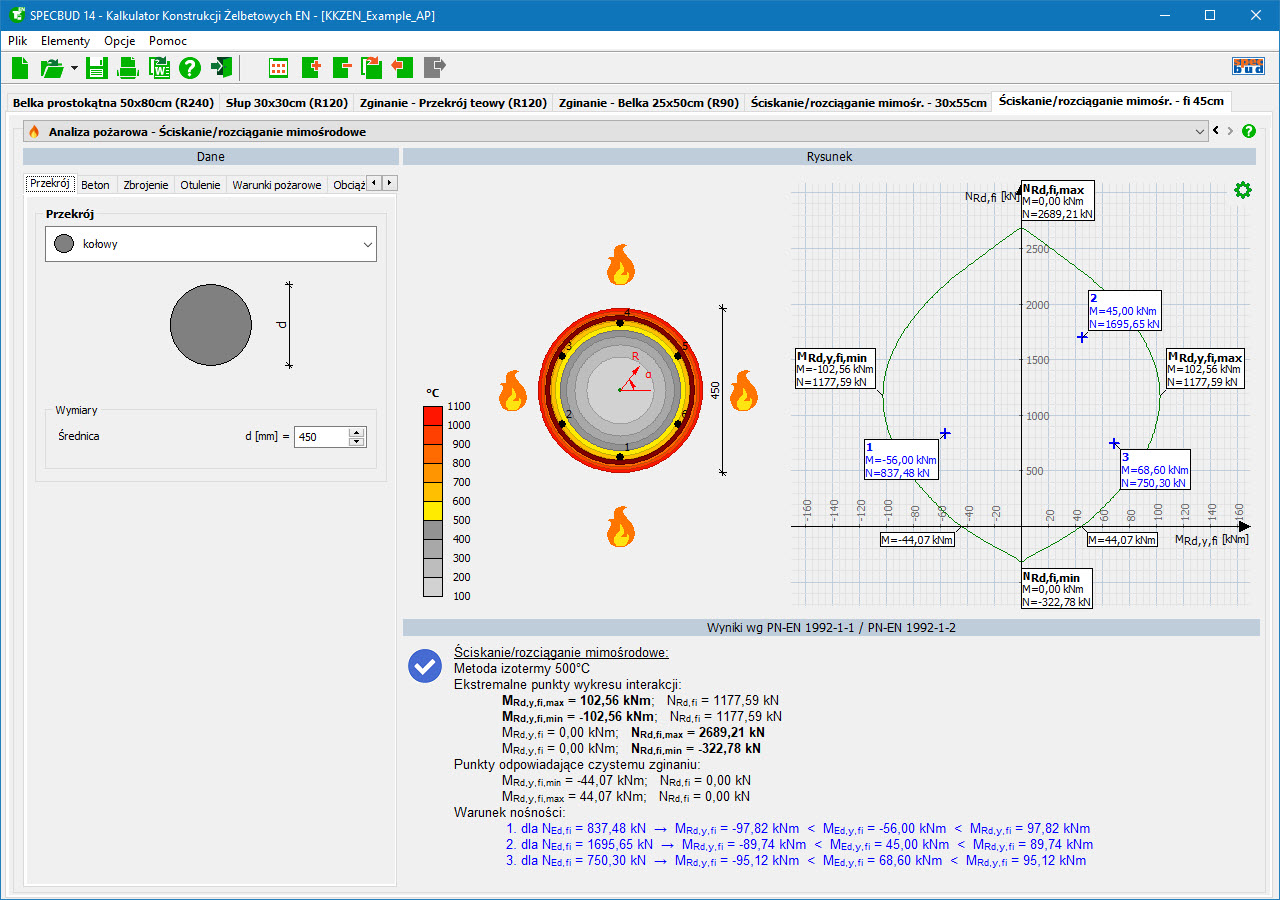This screenshot has height=900, width=1280.
Task: Open the cross-section shape dropdown "kołowy"
Action: (211, 244)
